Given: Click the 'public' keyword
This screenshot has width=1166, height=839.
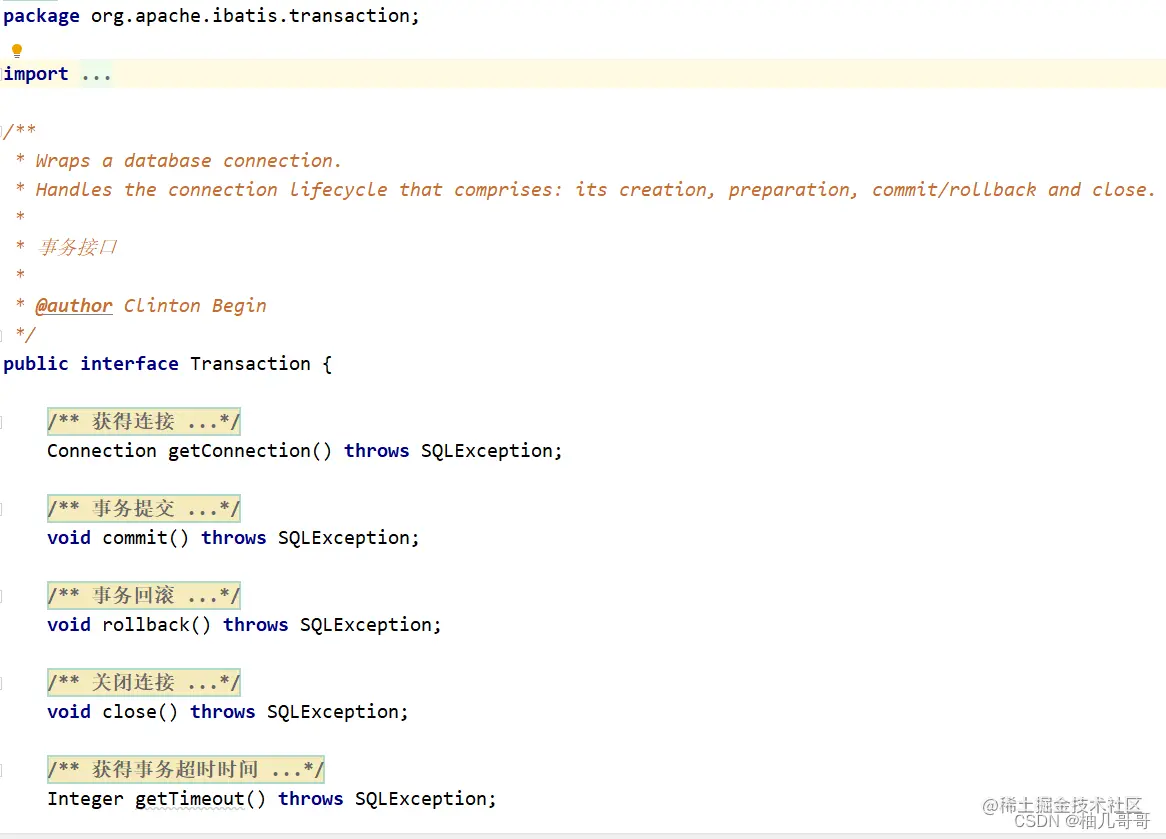Looking at the screenshot, I should (x=36, y=364).
